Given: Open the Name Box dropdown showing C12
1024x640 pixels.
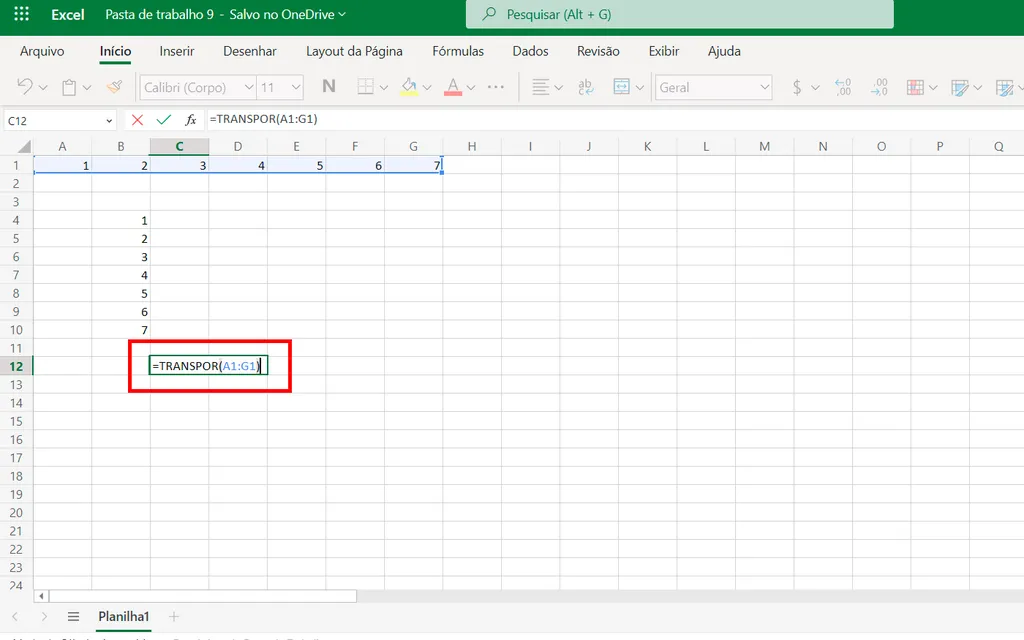Looking at the screenshot, I should pos(110,119).
